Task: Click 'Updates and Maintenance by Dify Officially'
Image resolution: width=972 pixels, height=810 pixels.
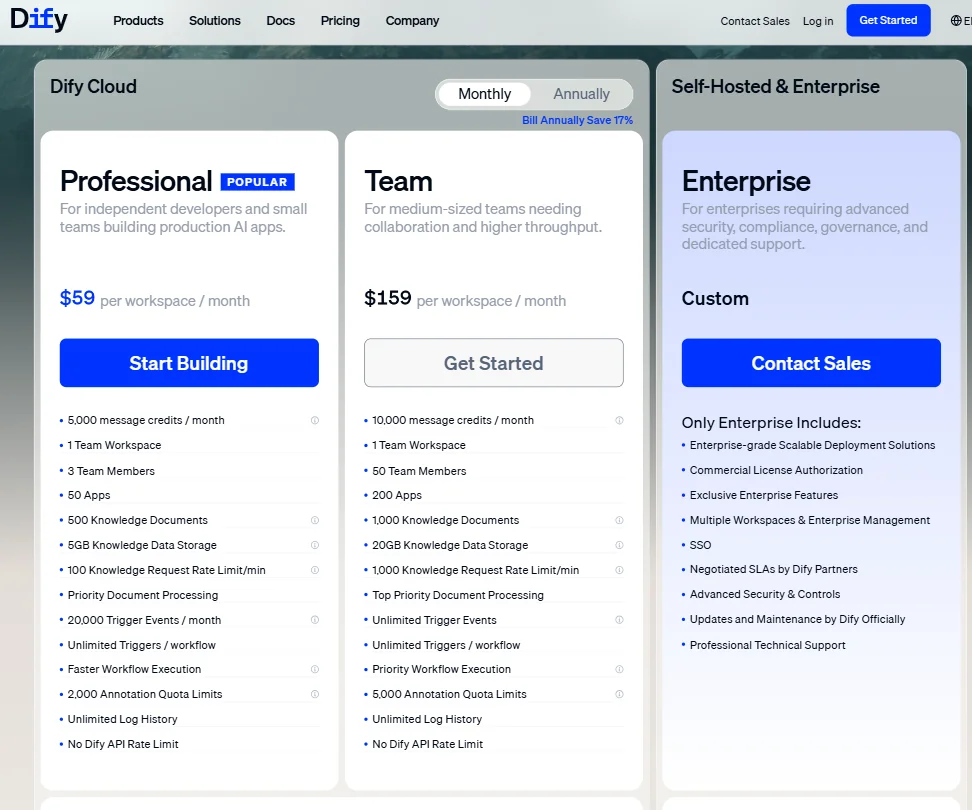Action: [797, 619]
